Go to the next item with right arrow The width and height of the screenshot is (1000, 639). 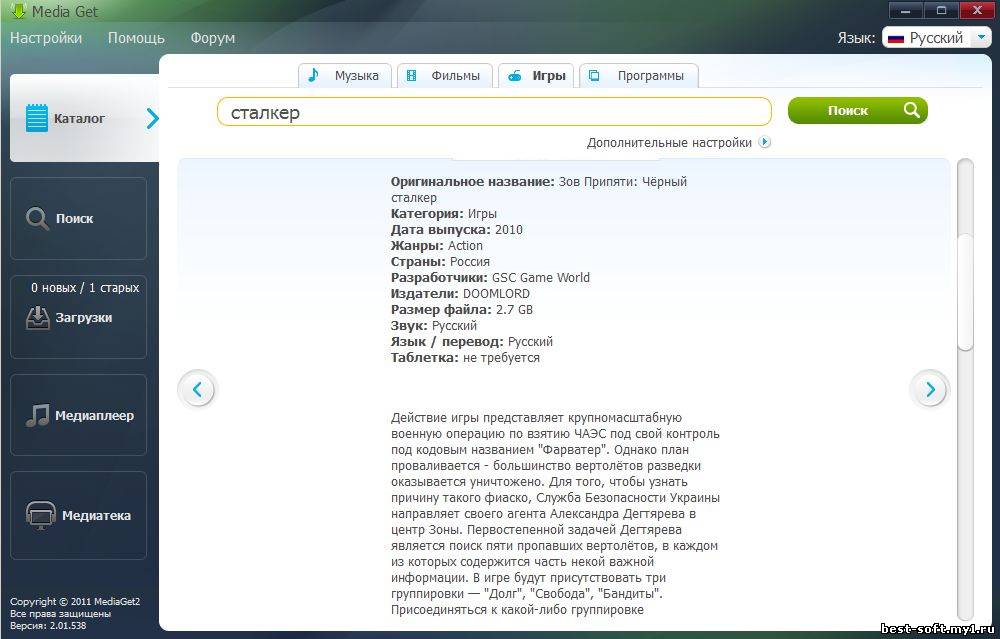pyautogui.click(x=930, y=389)
